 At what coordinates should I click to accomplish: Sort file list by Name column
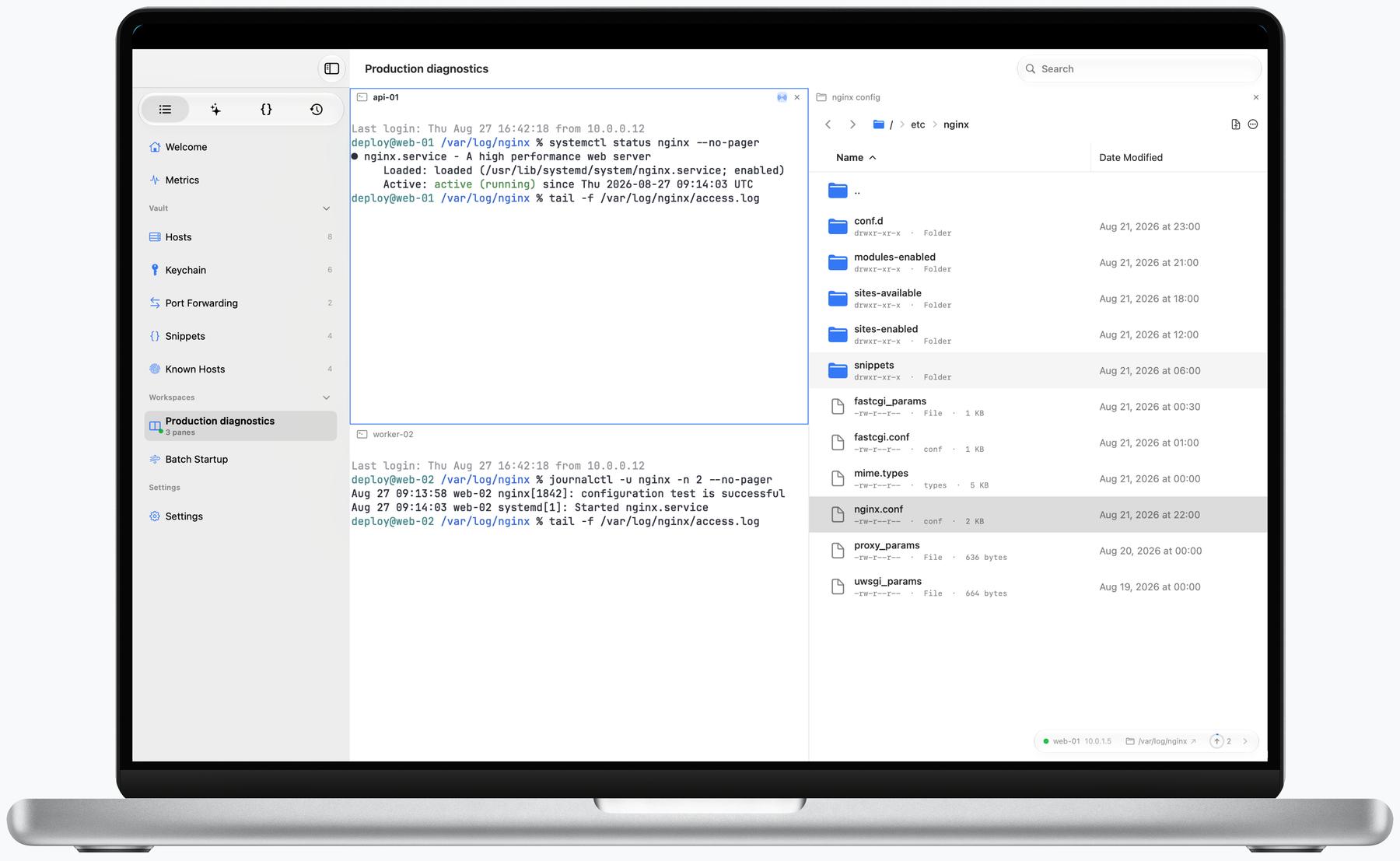[856, 157]
